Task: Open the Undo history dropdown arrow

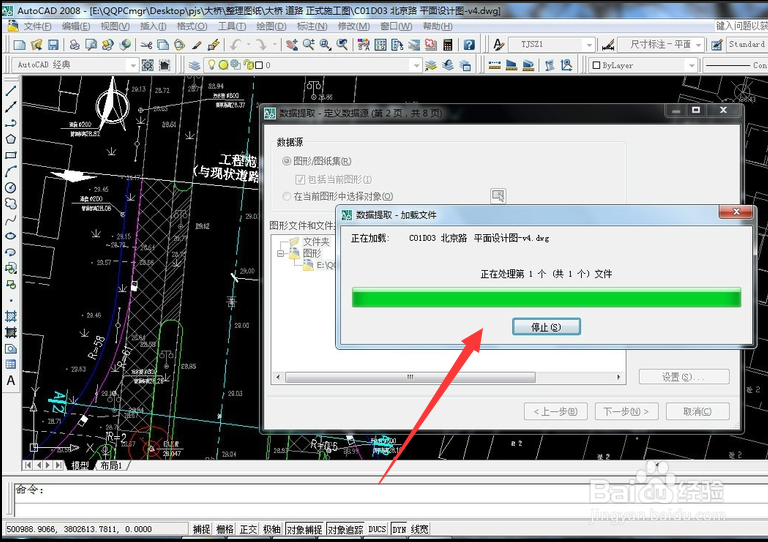Action: click(248, 45)
